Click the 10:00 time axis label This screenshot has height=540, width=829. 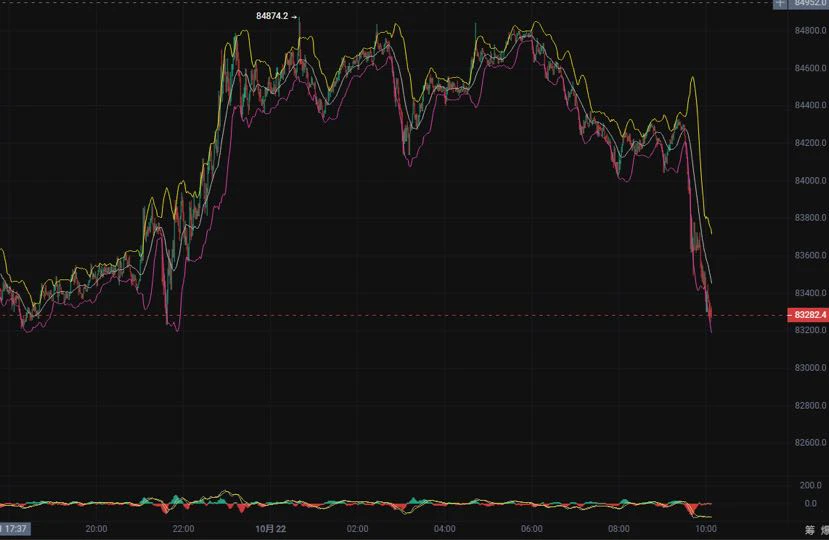click(x=706, y=529)
